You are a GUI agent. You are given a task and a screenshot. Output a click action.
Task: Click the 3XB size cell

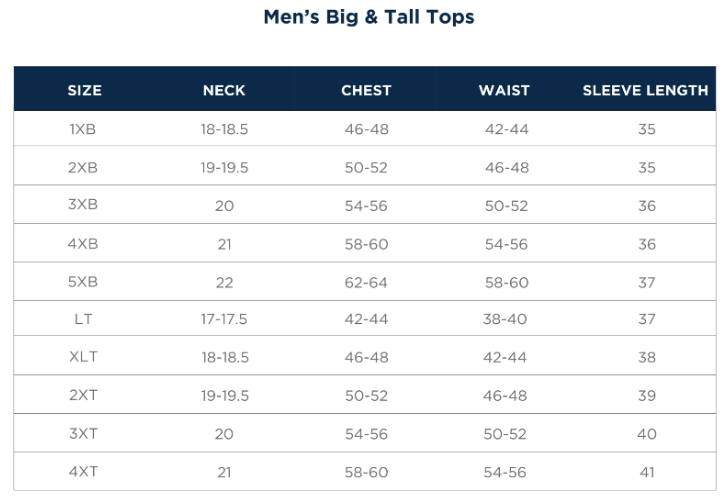click(x=83, y=206)
